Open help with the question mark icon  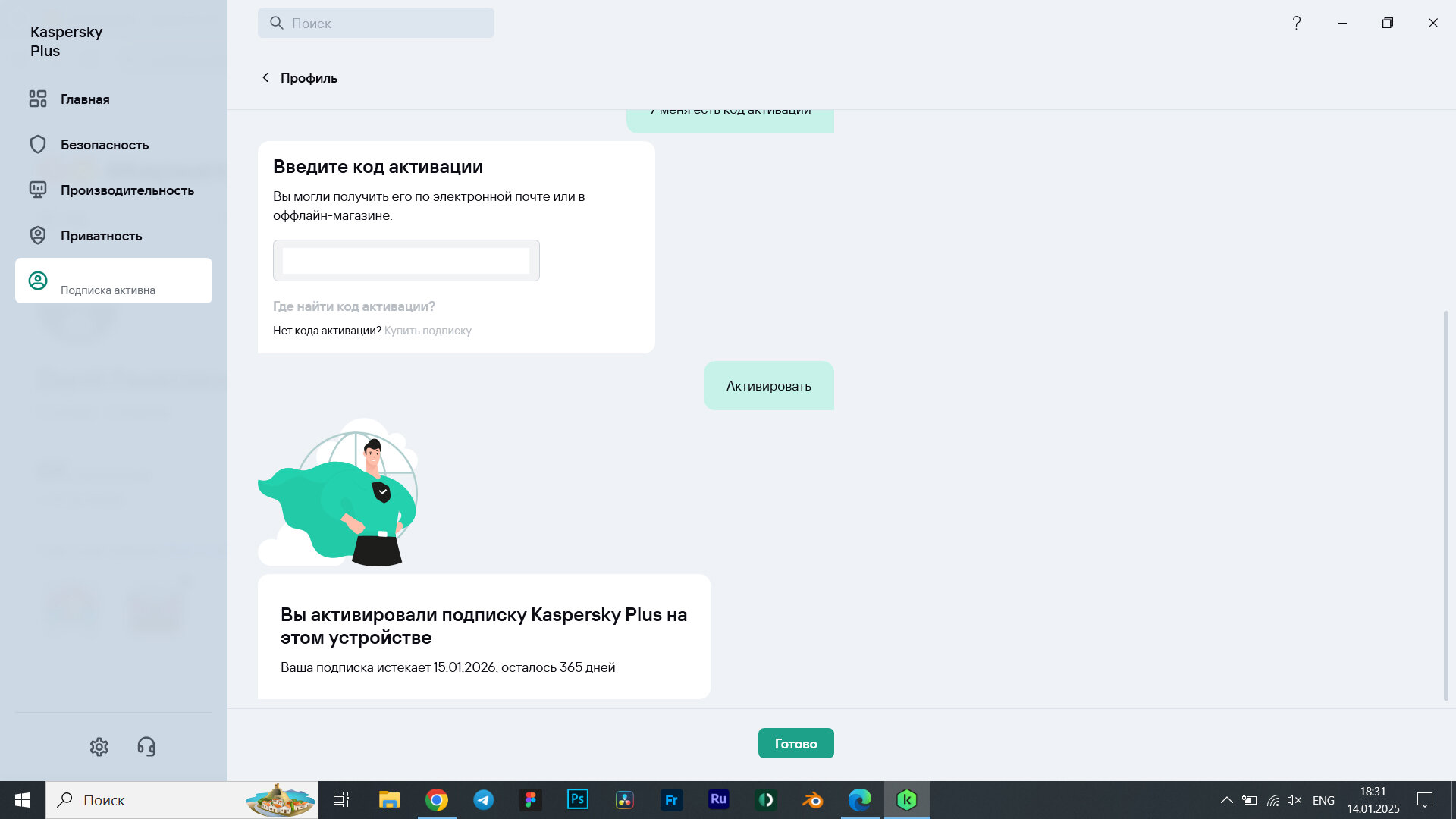tap(1297, 23)
